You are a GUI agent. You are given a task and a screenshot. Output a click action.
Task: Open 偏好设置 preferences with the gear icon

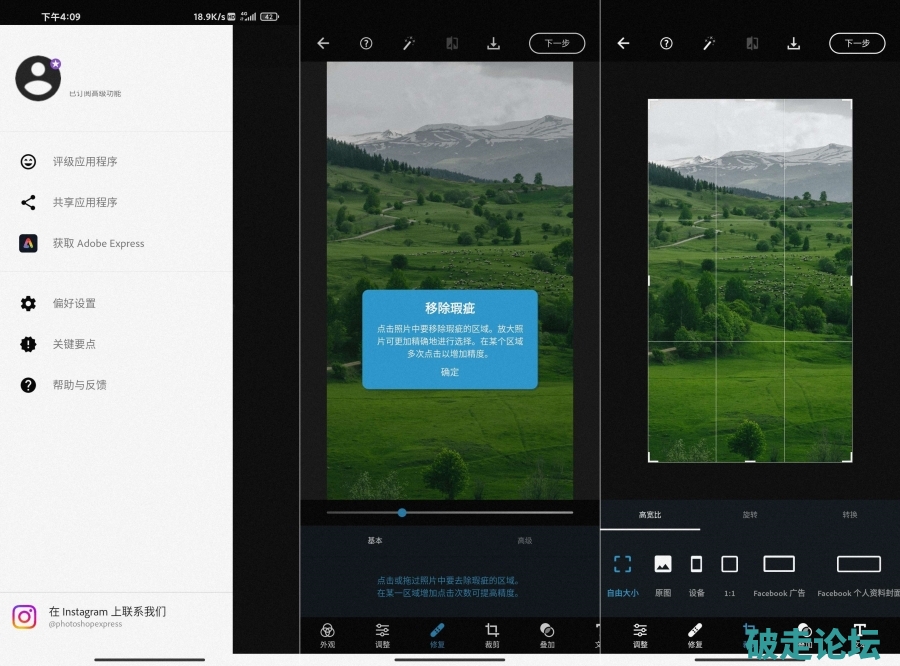pos(28,303)
